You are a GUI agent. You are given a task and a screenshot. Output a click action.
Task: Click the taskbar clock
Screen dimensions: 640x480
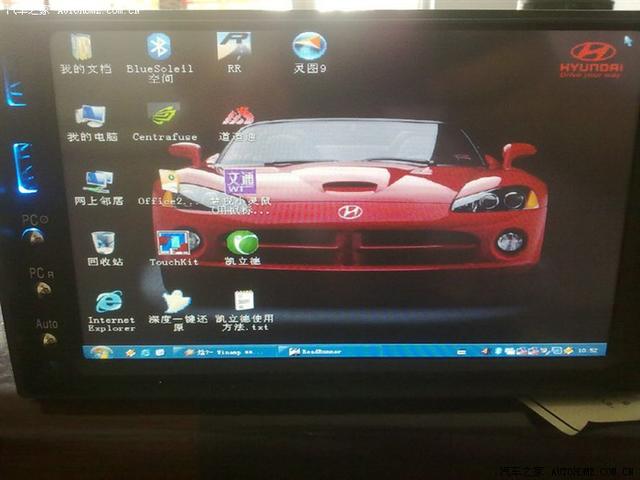588,351
